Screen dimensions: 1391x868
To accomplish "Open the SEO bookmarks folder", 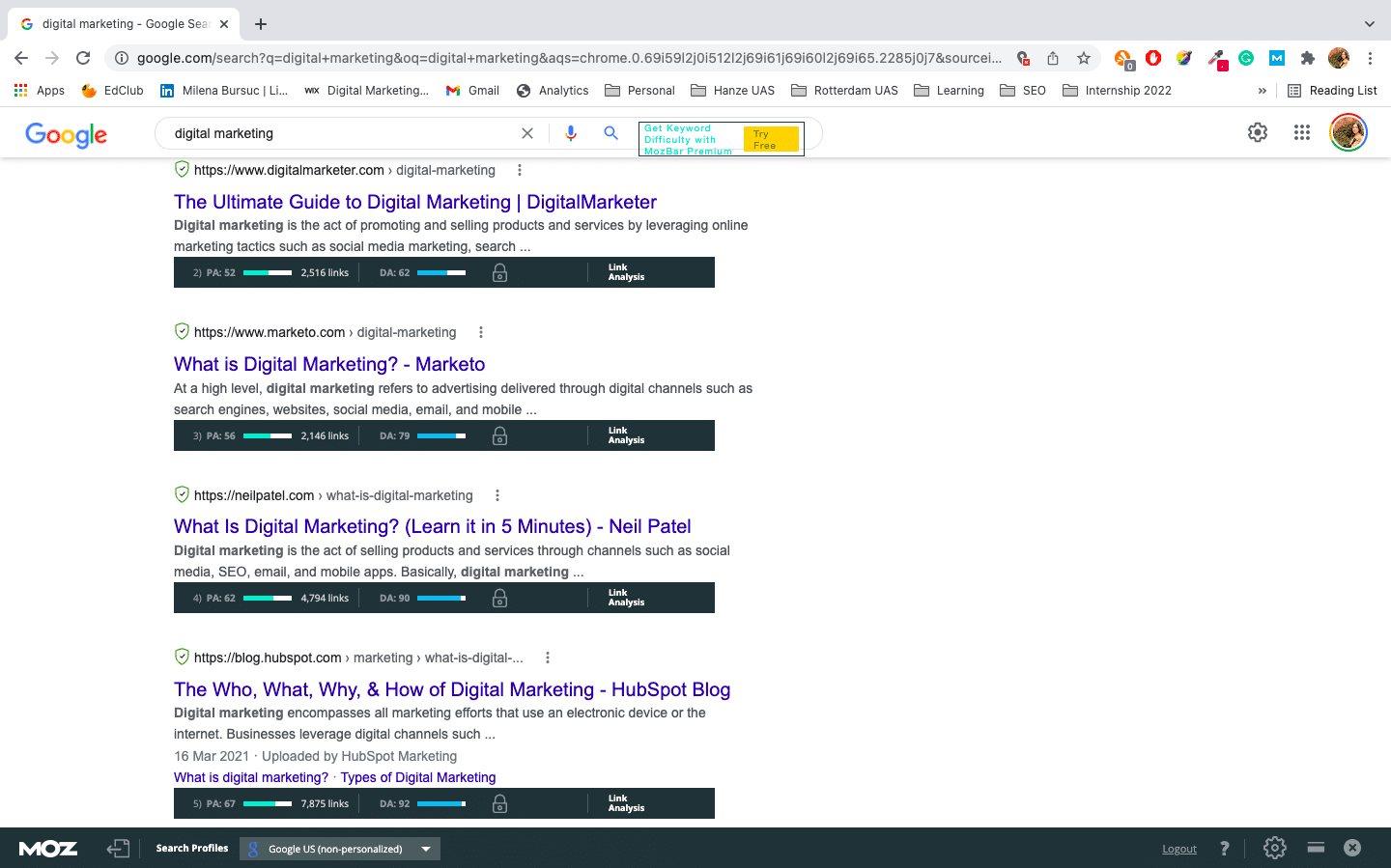I will [x=1023, y=91].
